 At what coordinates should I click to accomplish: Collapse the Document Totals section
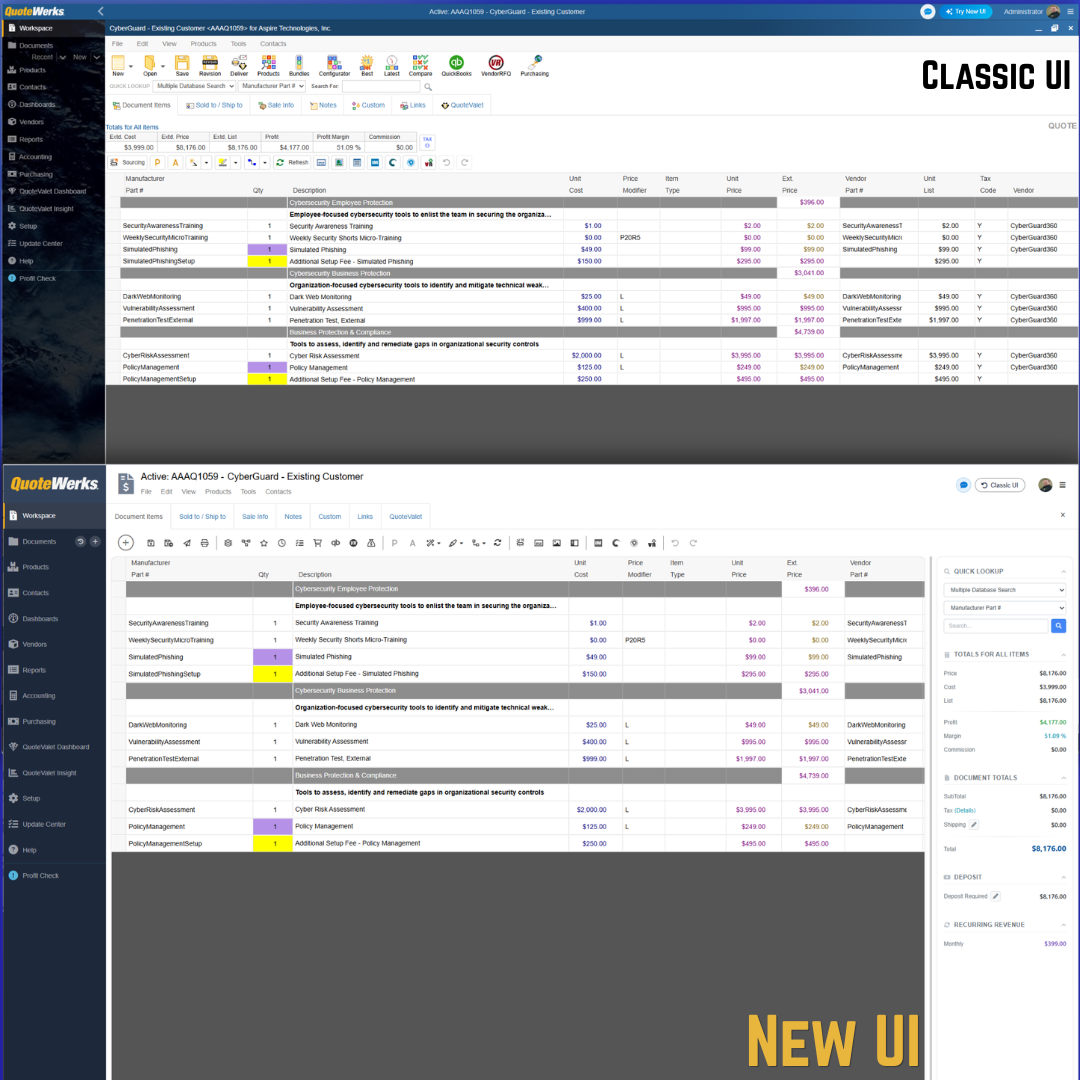click(x=1063, y=778)
